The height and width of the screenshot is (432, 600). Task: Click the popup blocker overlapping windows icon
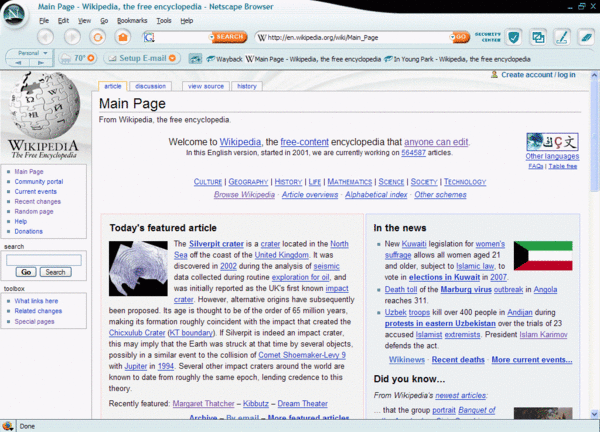[x=538, y=37]
